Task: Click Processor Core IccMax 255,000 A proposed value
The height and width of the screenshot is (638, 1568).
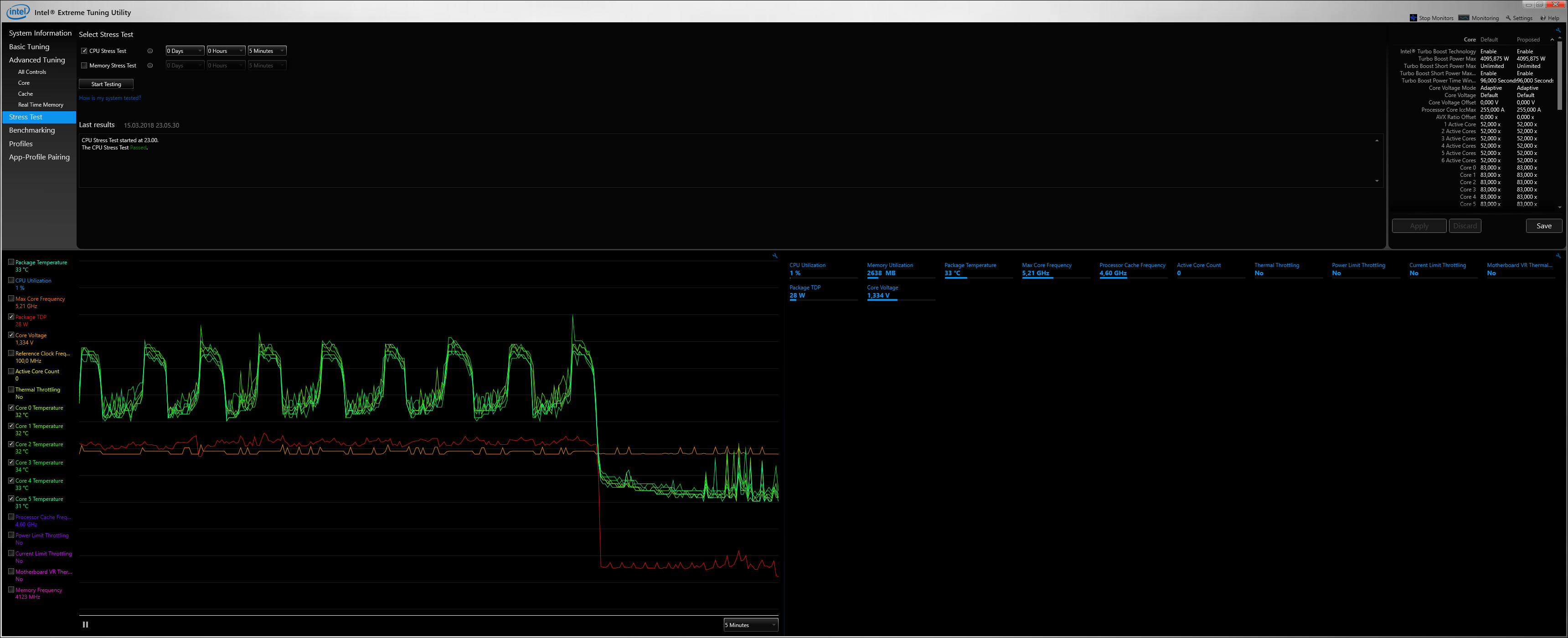Action: (x=1528, y=109)
